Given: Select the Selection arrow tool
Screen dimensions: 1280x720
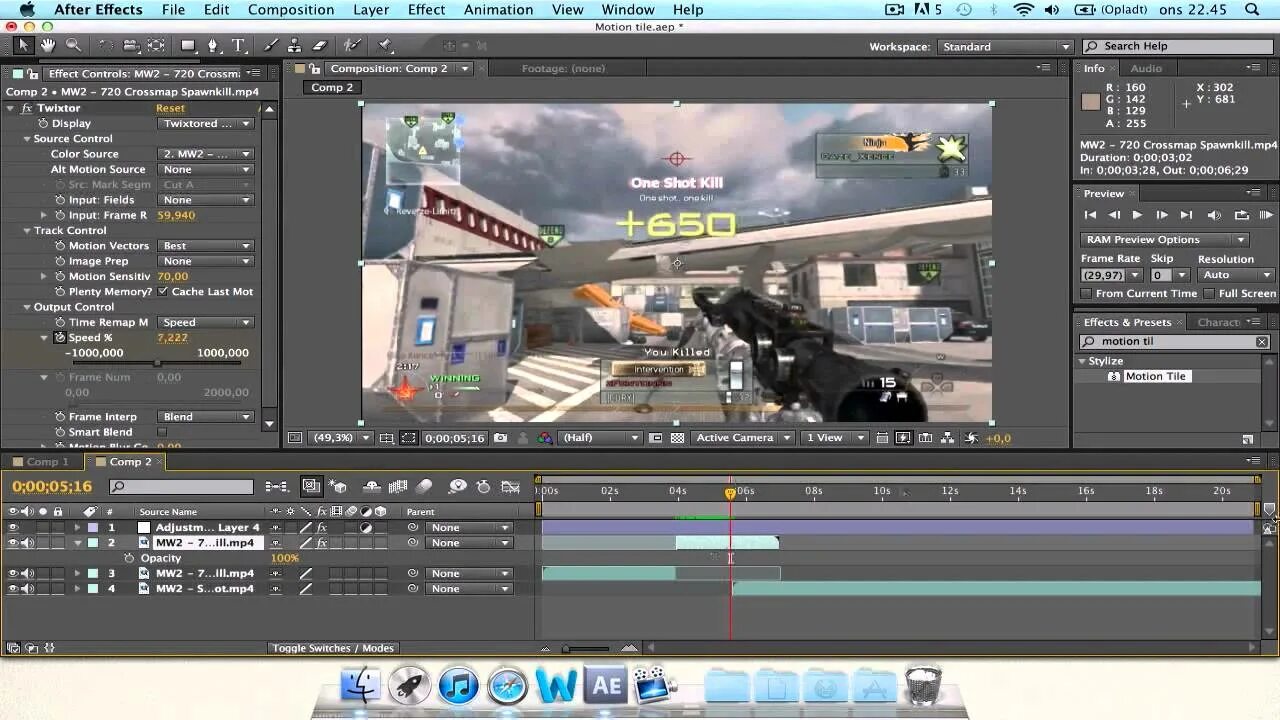Looking at the screenshot, I should [x=24, y=46].
